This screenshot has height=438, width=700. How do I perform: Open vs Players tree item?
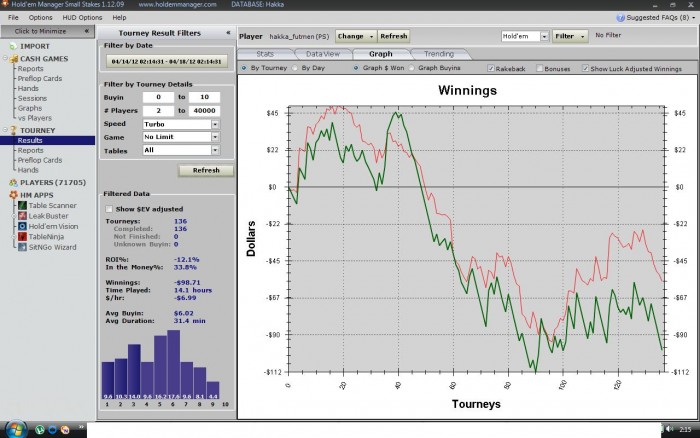[35, 118]
